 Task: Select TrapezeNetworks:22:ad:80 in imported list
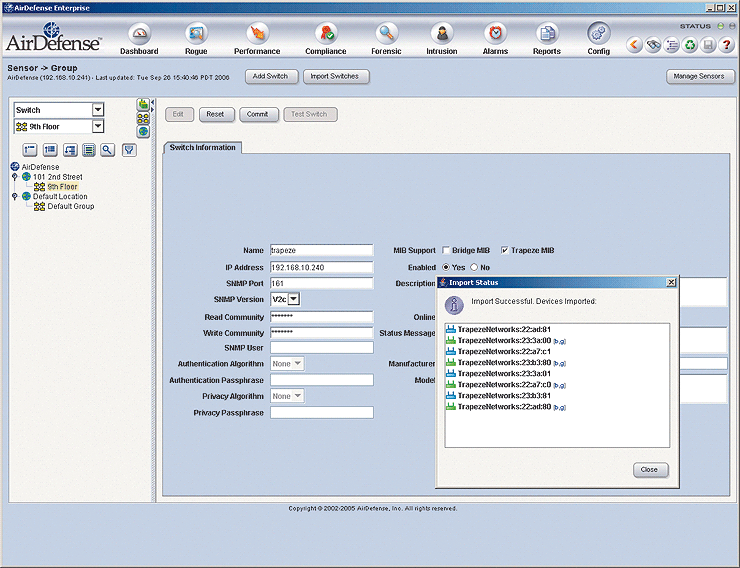coord(506,407)
